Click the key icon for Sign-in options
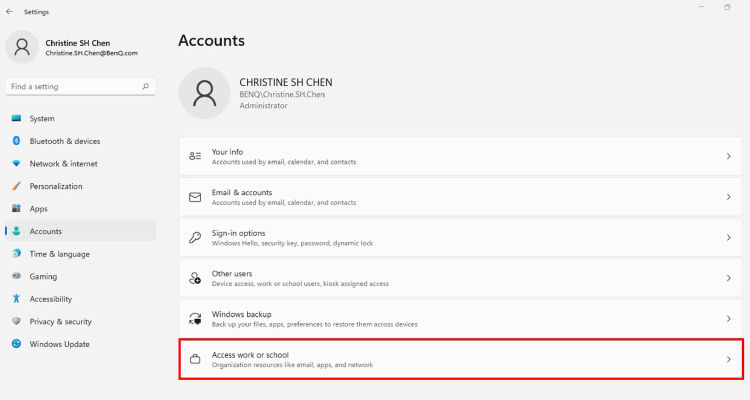Image resolution: width=750 pixels, height=400 pixels. point(195,237)
